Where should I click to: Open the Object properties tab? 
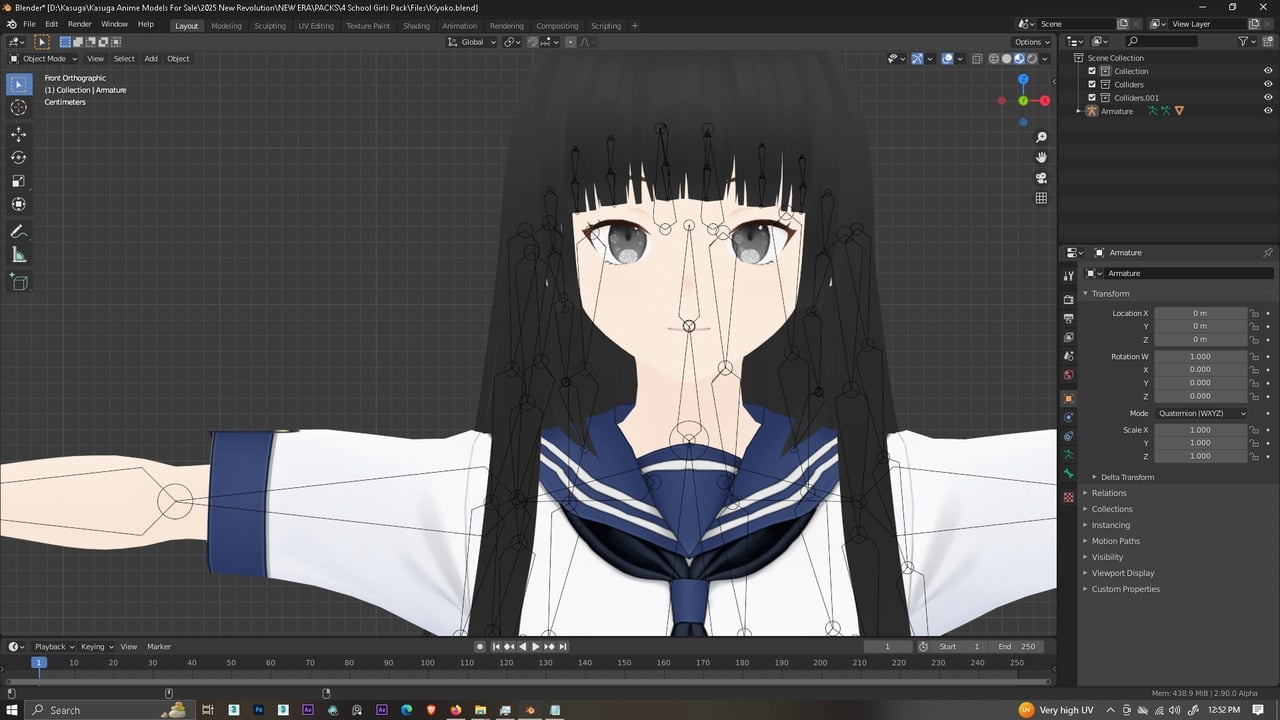[1069, 398]
